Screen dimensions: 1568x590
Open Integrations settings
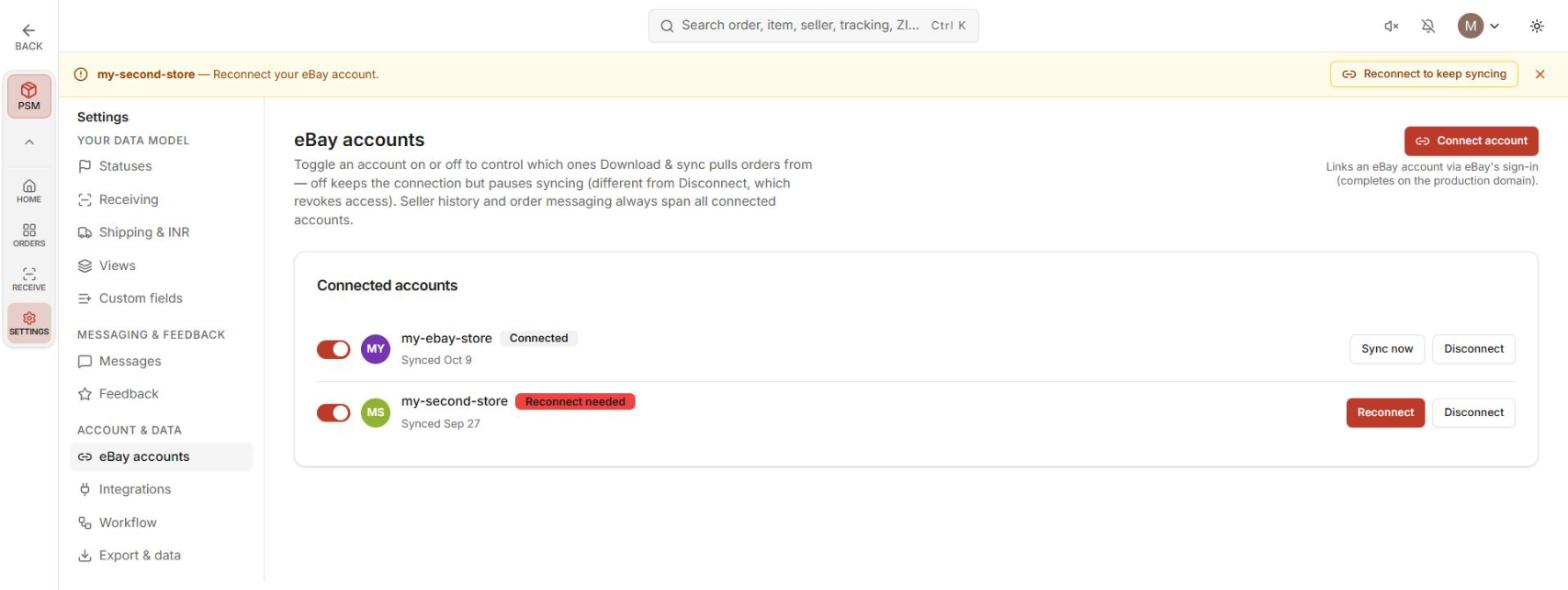(161, 489)
